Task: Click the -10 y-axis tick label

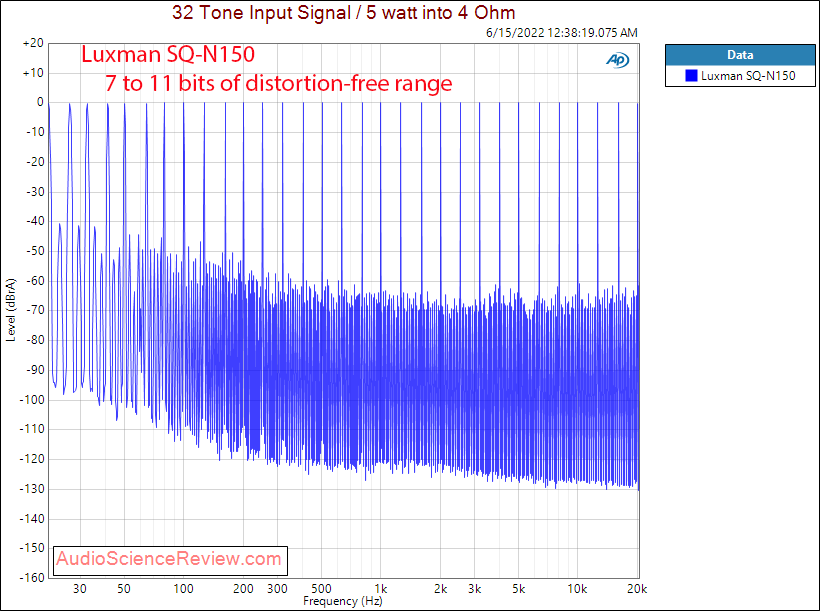Action: pos(35,132)
